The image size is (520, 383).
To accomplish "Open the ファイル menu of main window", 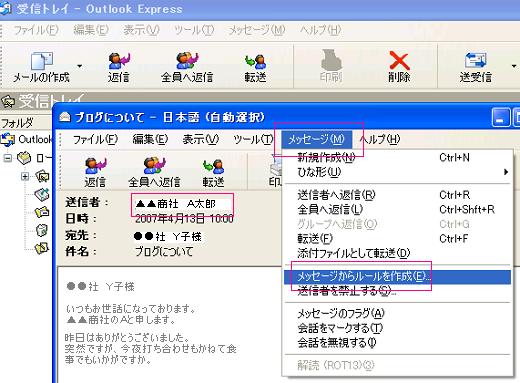I will point(36,30).
